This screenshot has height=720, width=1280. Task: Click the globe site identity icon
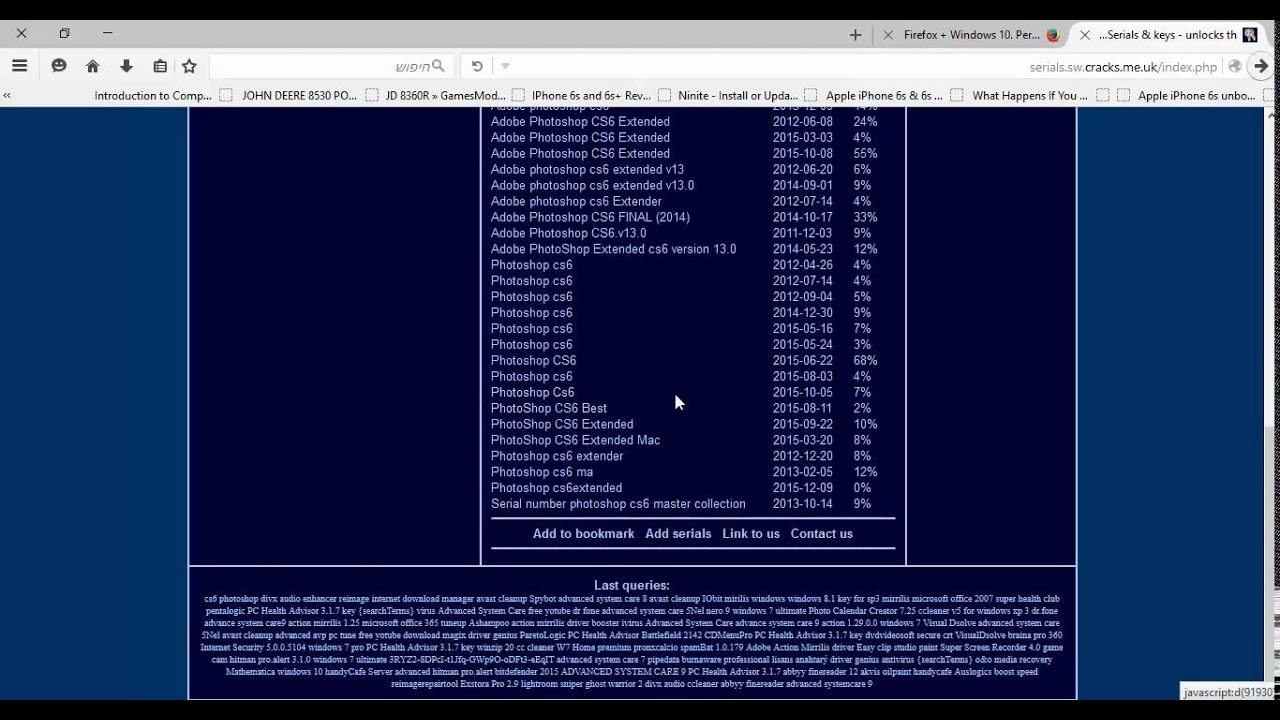coord(1235,66)
